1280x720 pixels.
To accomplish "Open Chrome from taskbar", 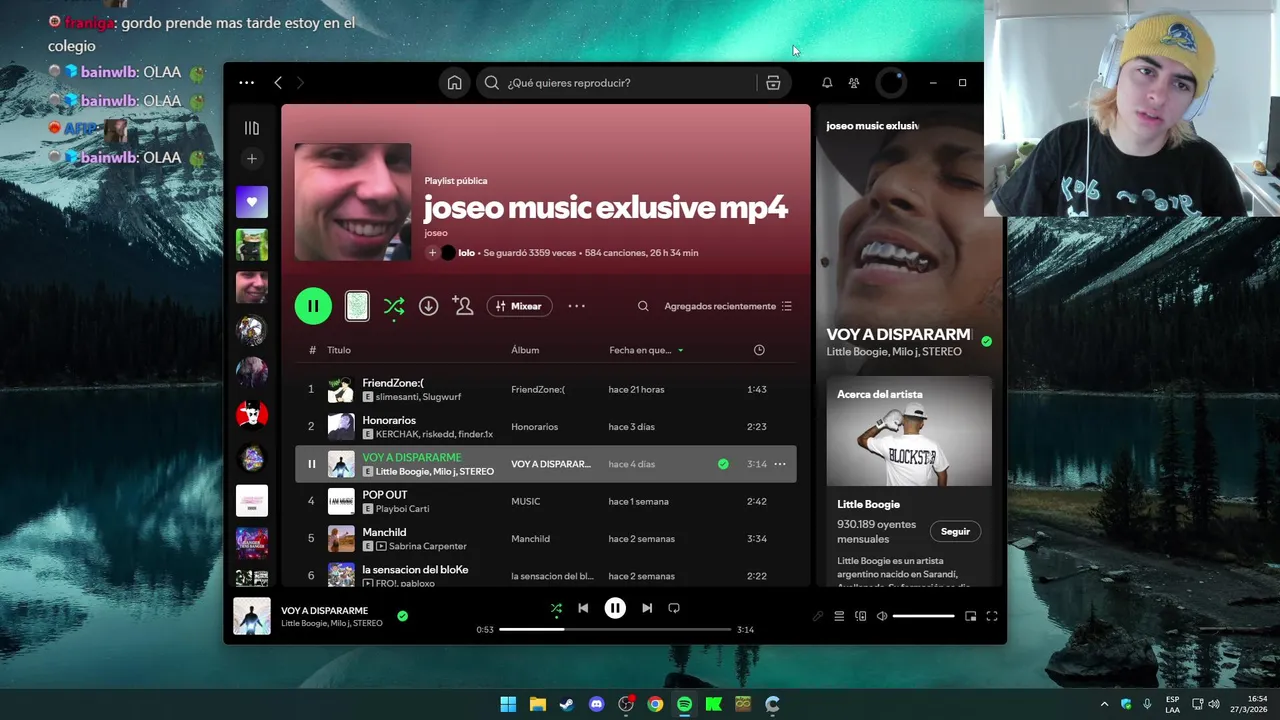I will (x=655, y=704).
